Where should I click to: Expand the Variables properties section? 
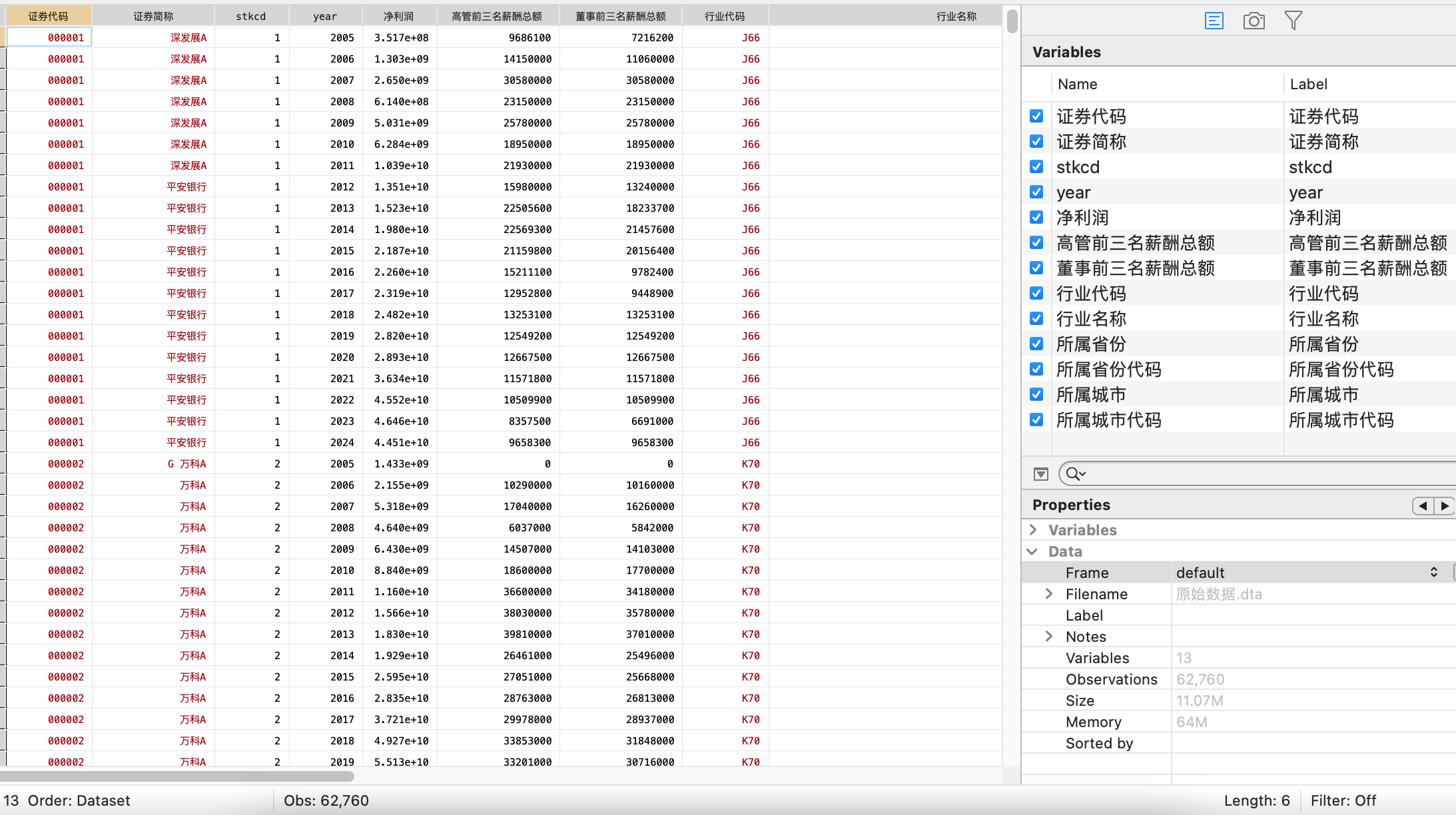click(x=1033, y=530)
